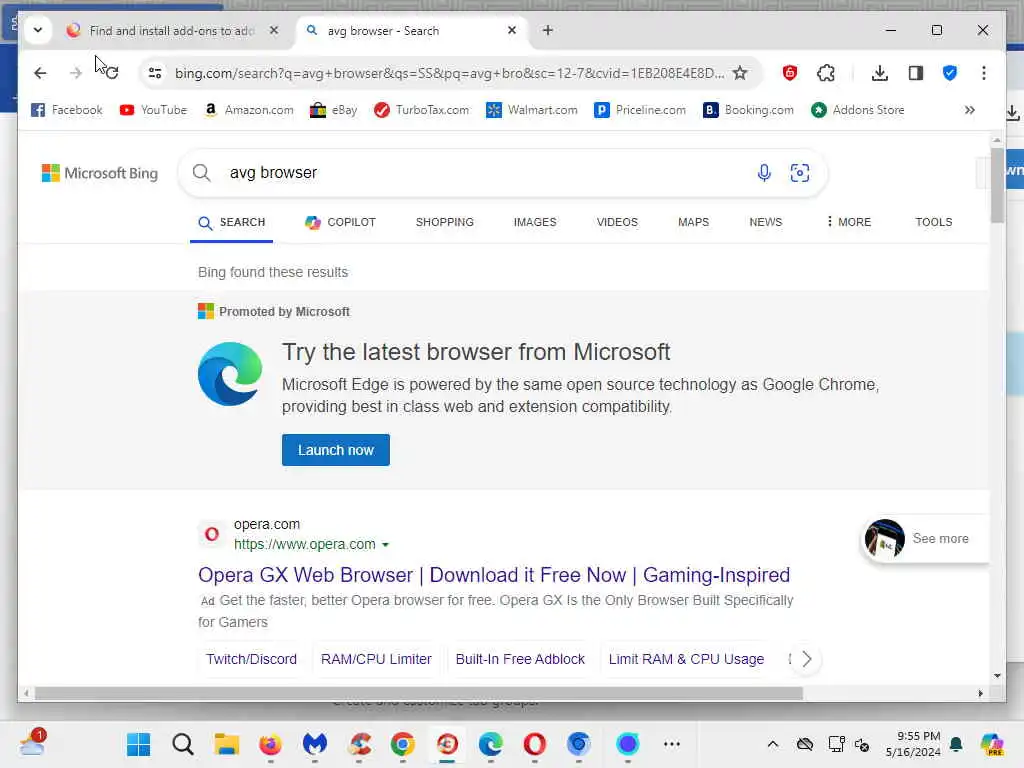1024x768 pixels.
Task: Go back with the browser back arrow
Action: click(x=40, y=73)
